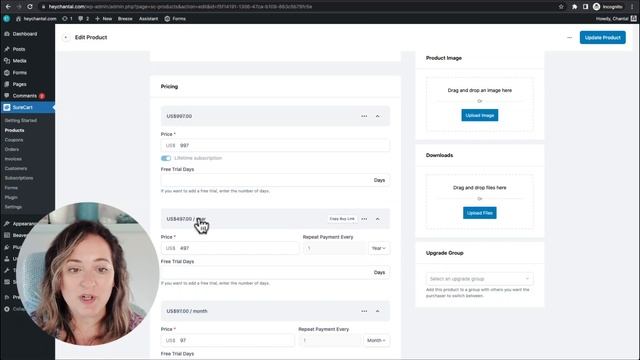Edit the 997 price field

coord(275,145)
